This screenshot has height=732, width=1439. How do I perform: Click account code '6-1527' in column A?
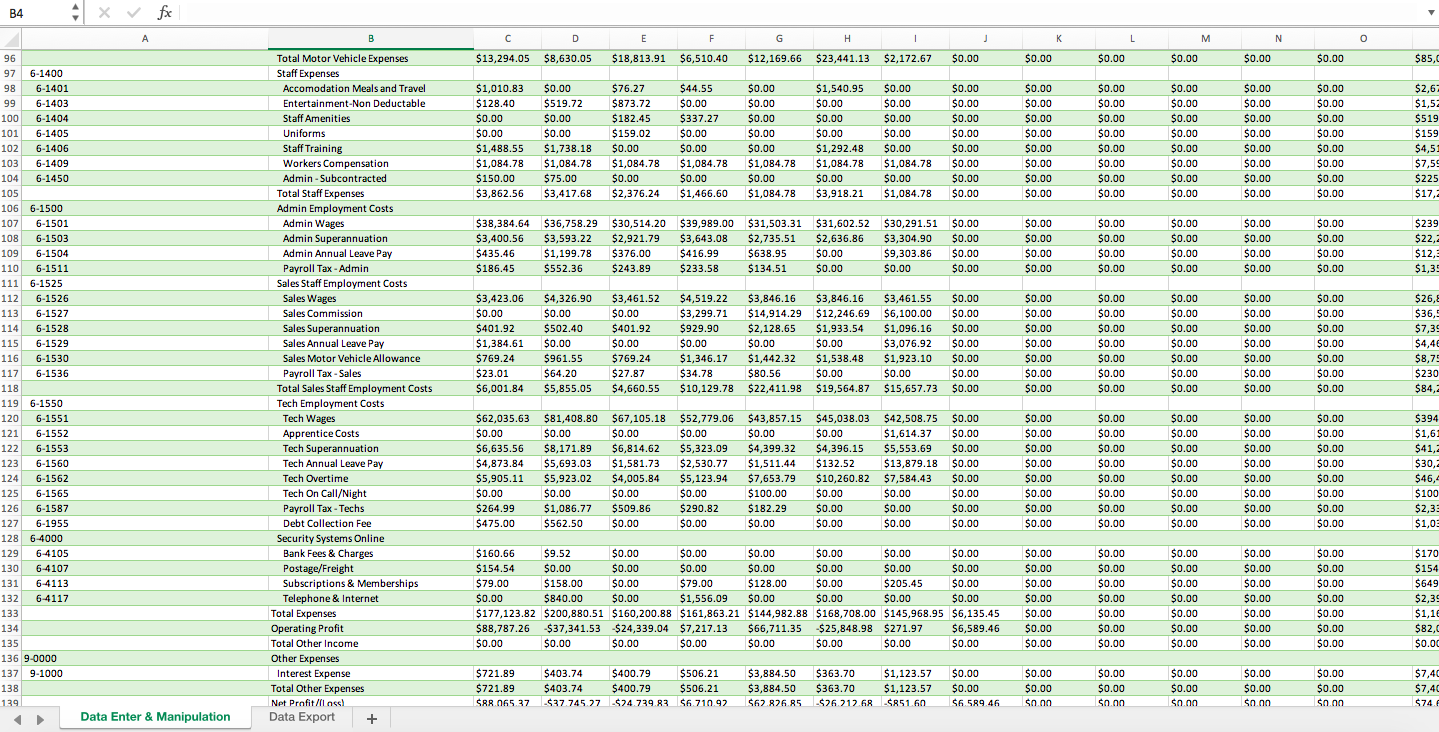[x=145, y=314]
